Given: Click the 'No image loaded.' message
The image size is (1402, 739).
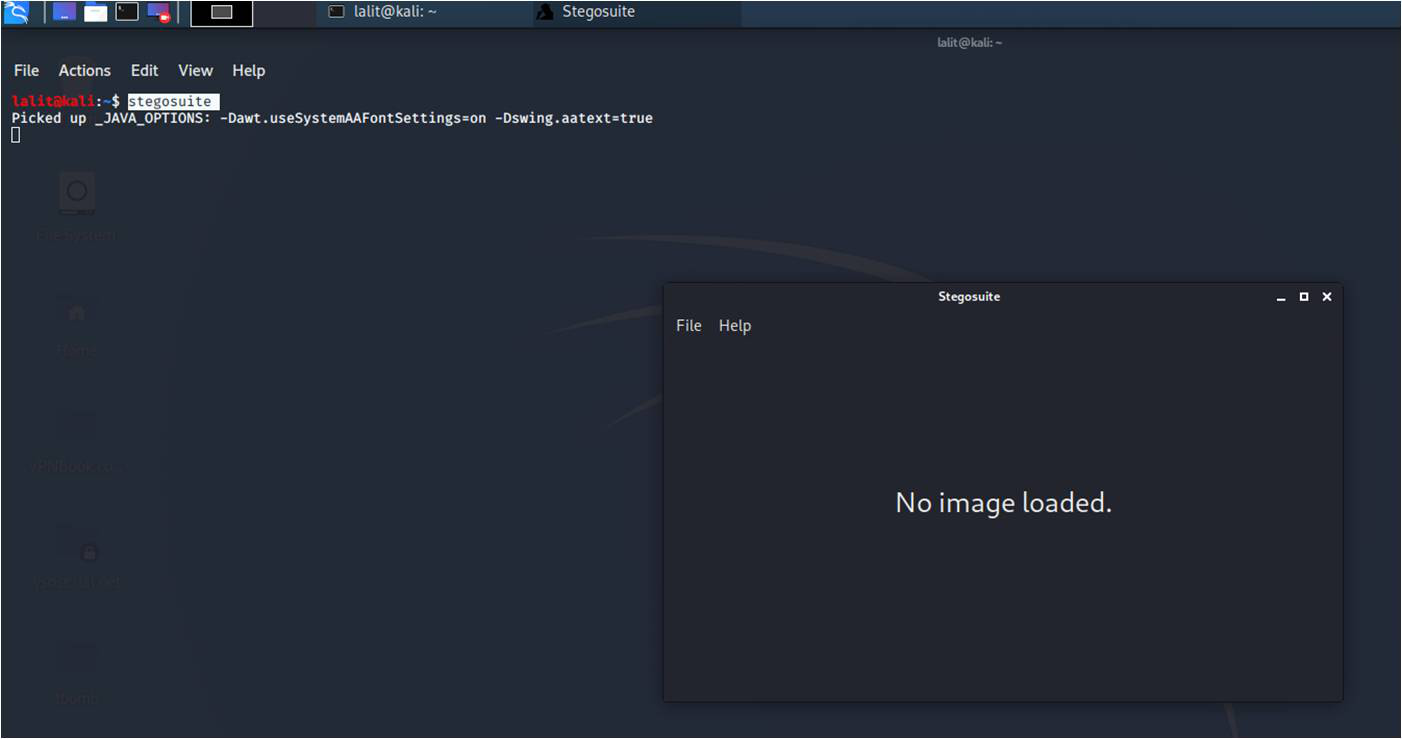Looking at the screenshot, I should coord(1003,502).
